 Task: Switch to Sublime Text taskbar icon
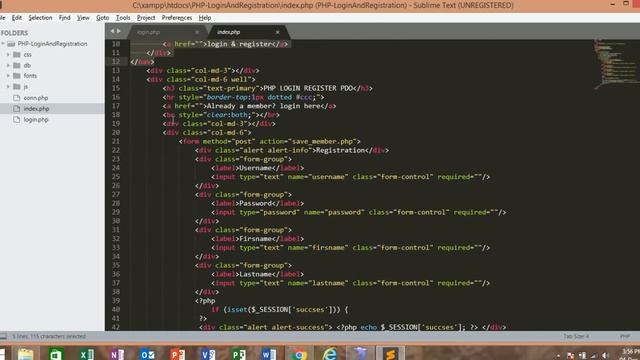(390, 354)
